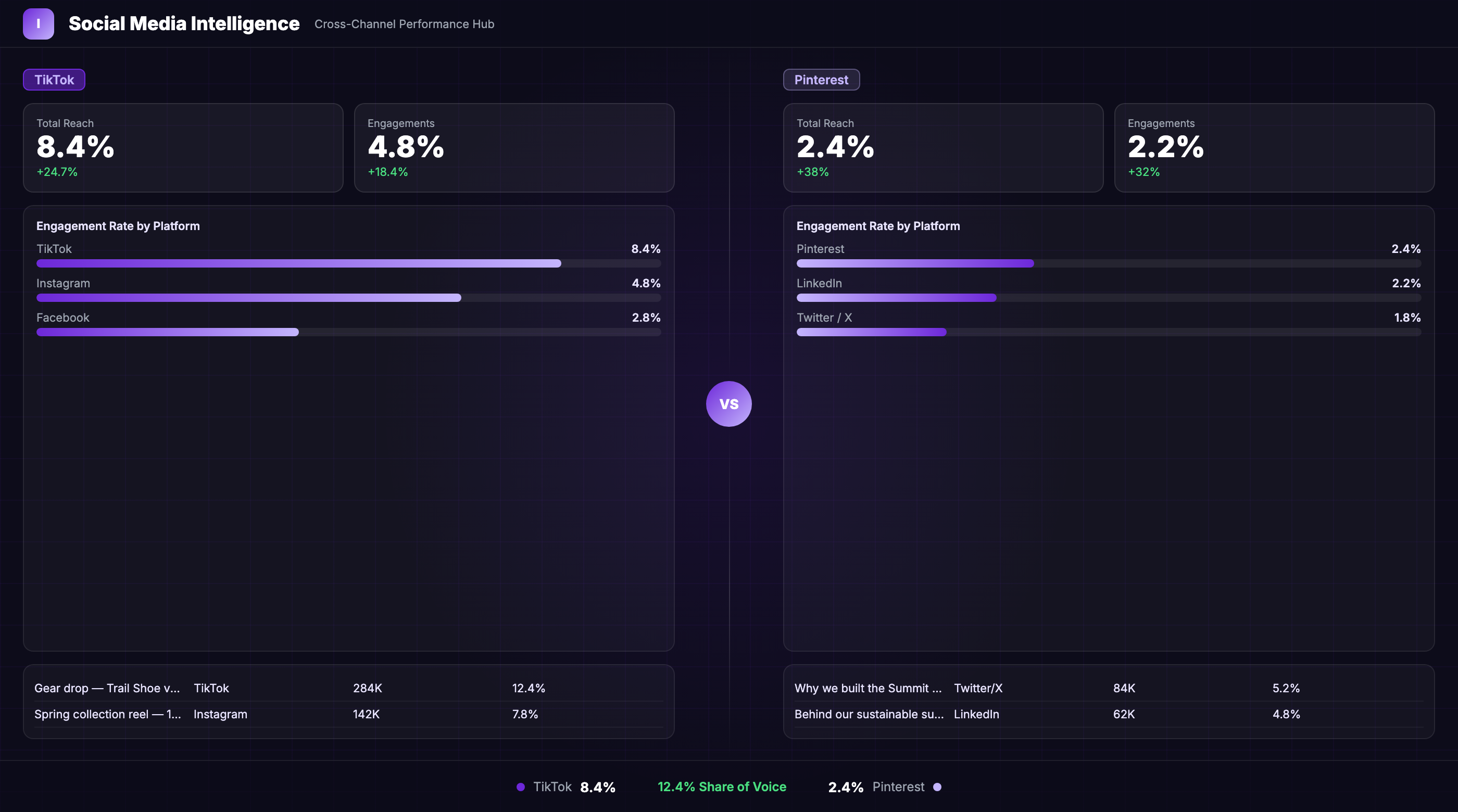Click the purple app logo icon
Image resolution: width=1458 pixels, height=812 pixels.
click(x=39, y=24)
